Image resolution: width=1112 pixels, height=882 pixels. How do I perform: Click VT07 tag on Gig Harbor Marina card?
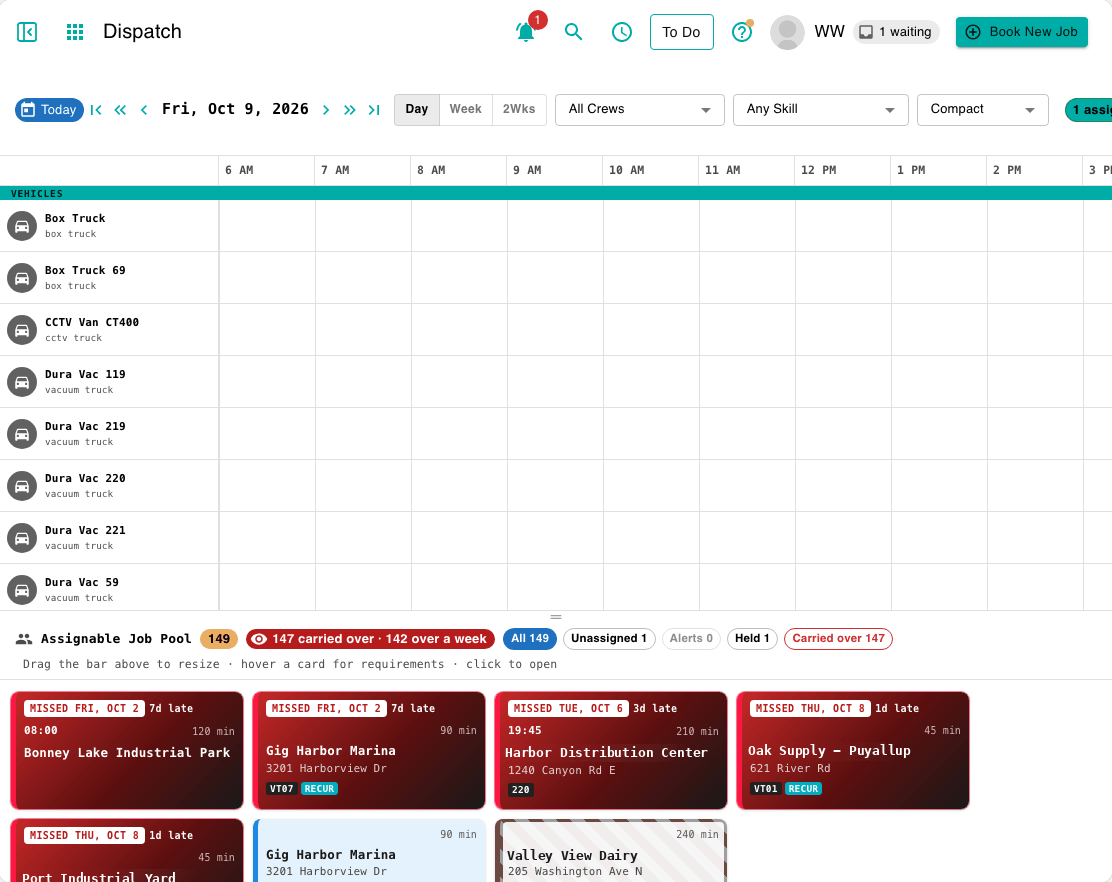click(x=282, y=788)
